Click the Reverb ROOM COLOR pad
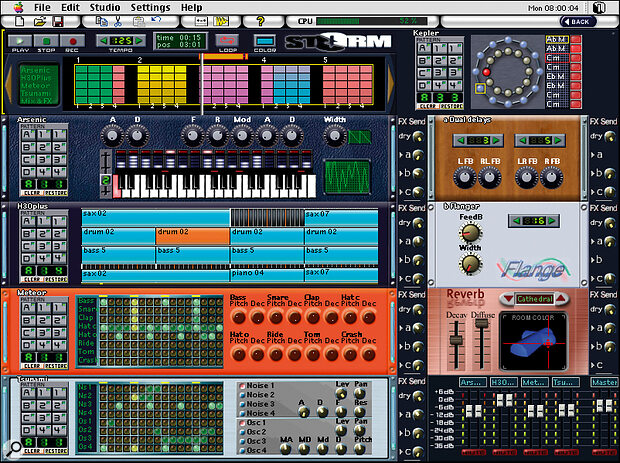 click(533, 342)
